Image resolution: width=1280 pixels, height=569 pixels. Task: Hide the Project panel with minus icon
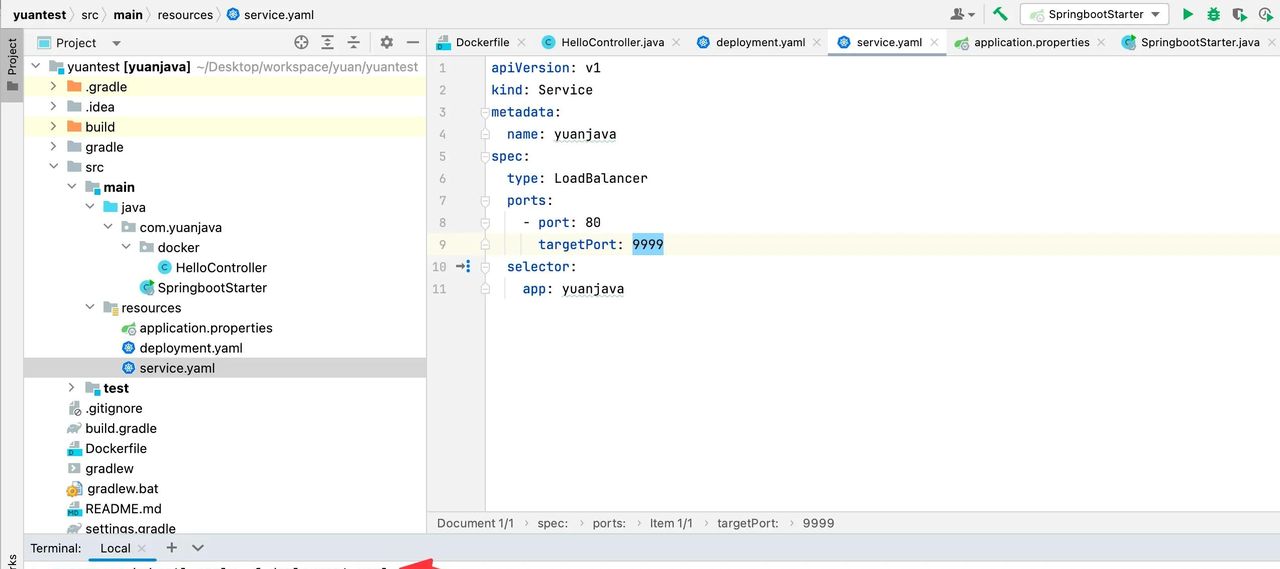pyautogui.click(x=412, y=42)
